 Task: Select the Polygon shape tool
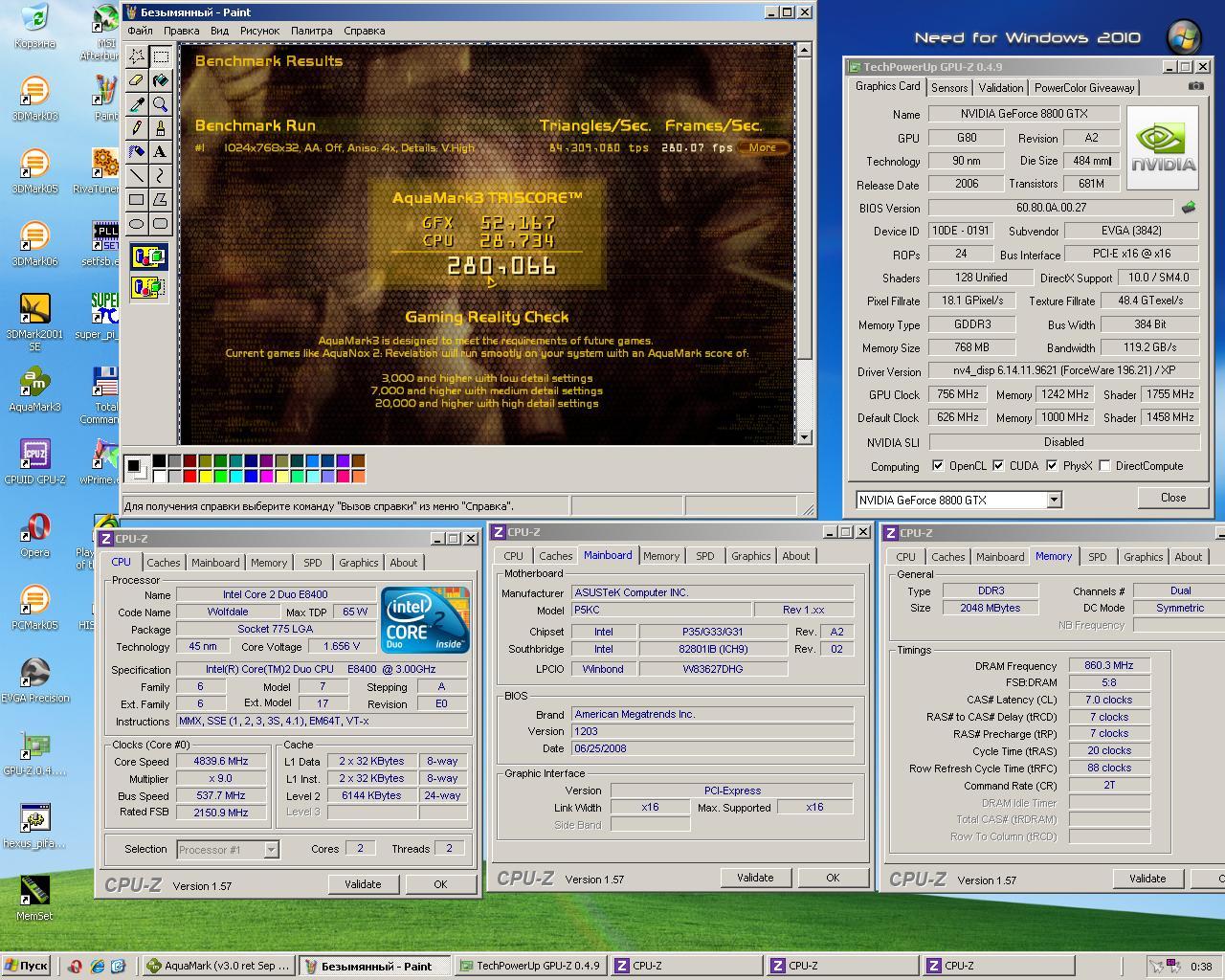160,200
